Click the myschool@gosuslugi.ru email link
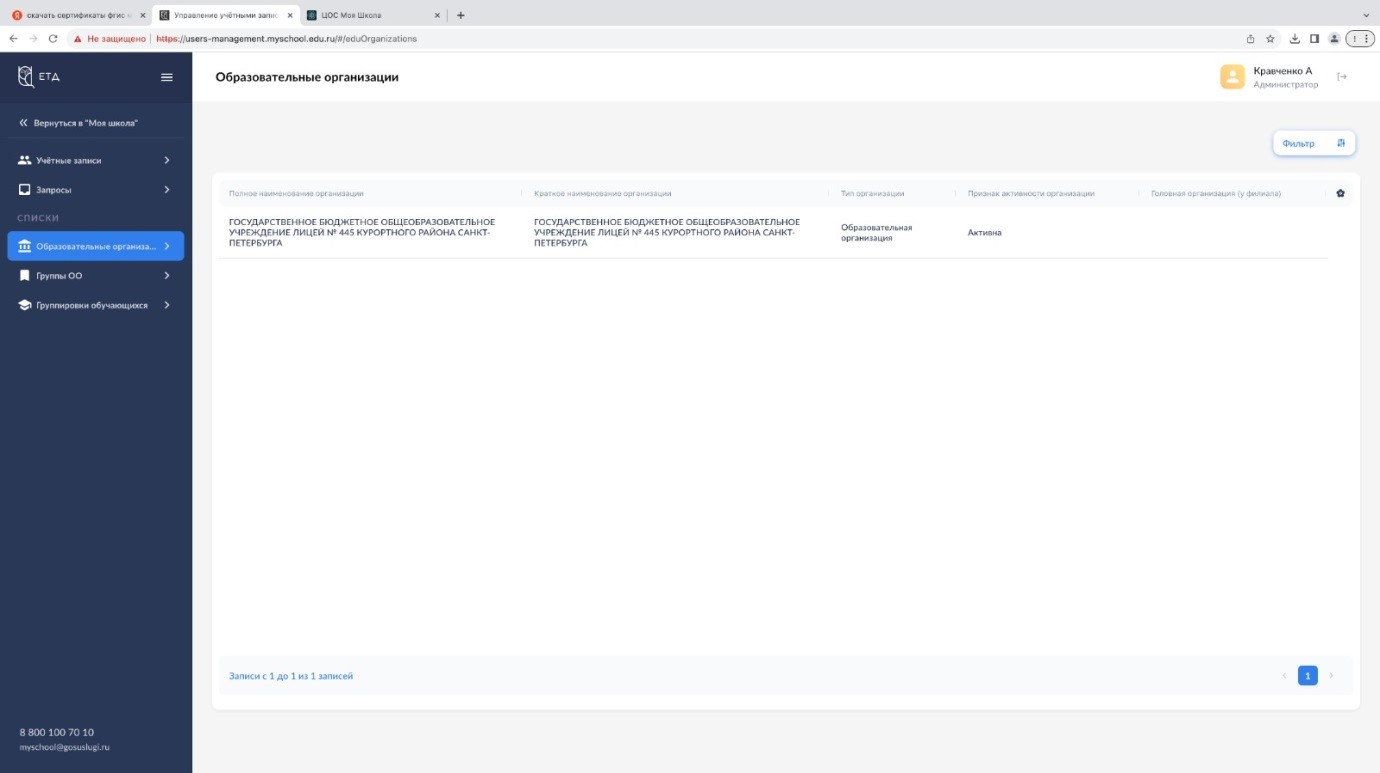This screenshot has width=1380, height=773. click(x=64, y=747)
